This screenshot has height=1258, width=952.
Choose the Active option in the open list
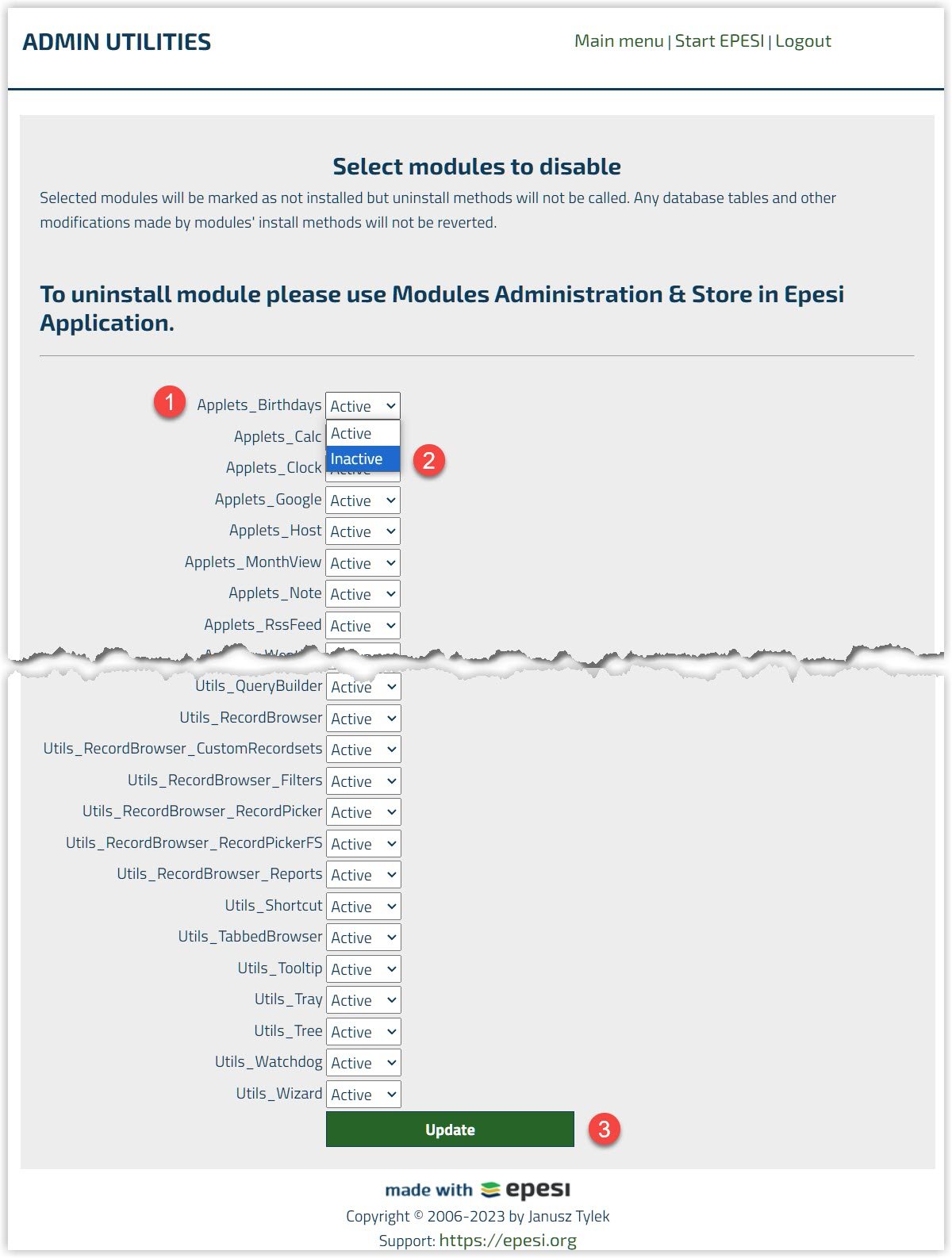click(363, 434)
